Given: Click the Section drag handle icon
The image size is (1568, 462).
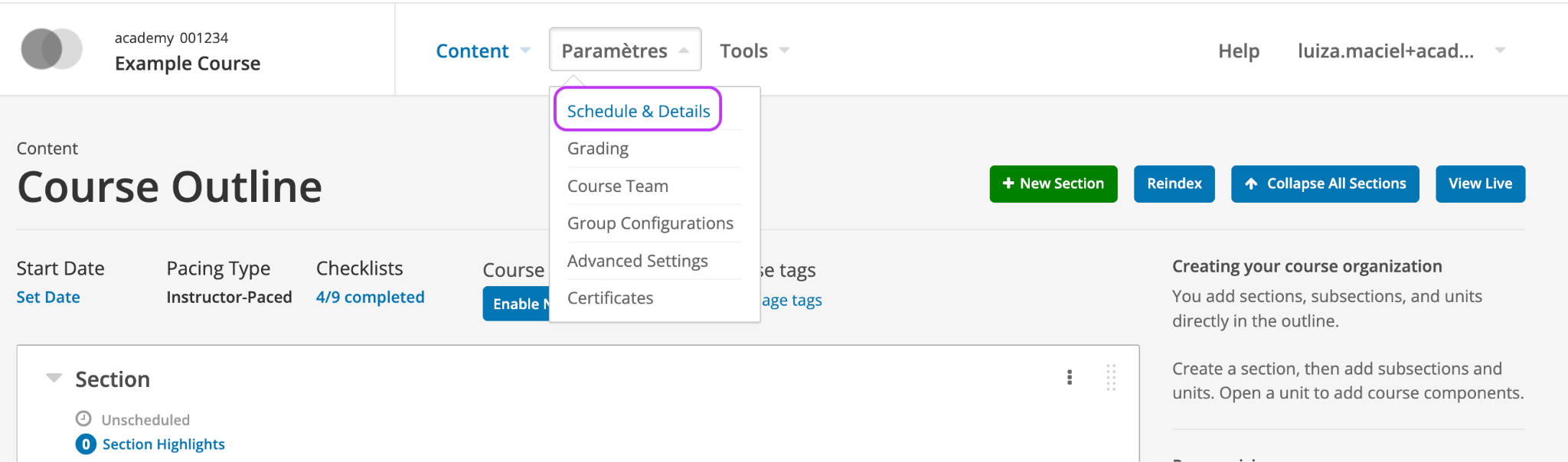Looking at the screenshot, I should [x=1111, y=378].
